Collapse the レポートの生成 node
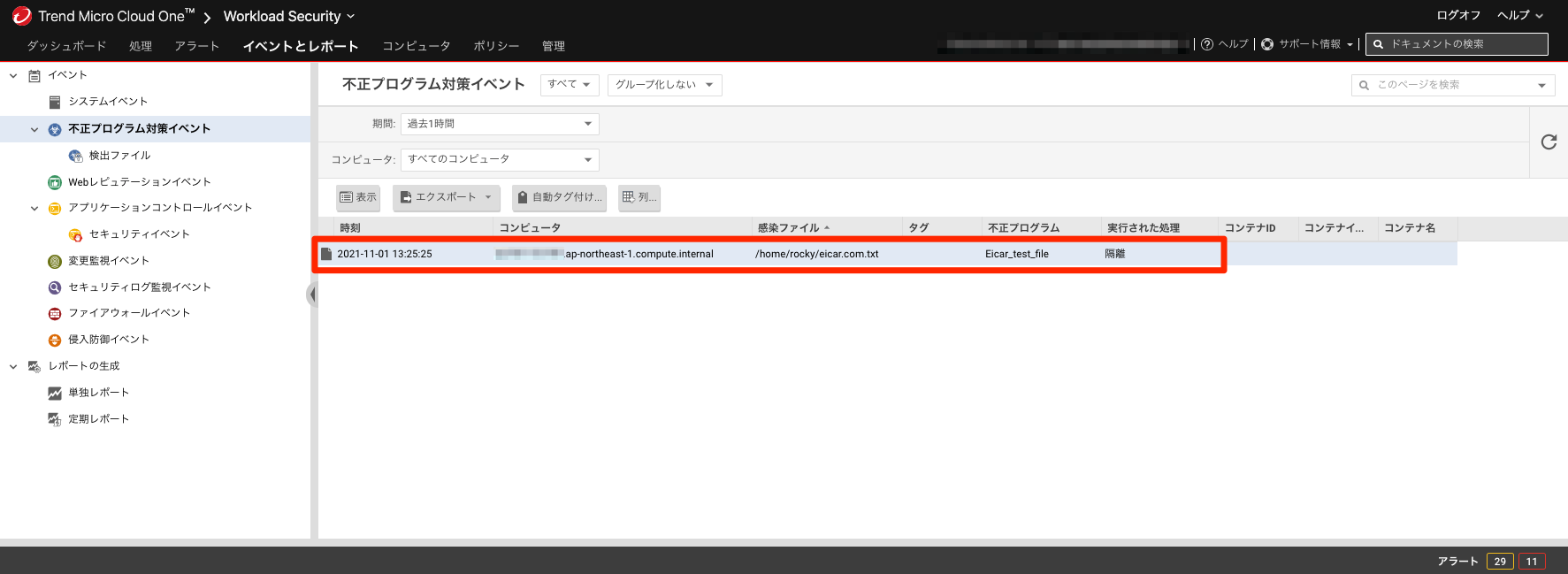 13,366
